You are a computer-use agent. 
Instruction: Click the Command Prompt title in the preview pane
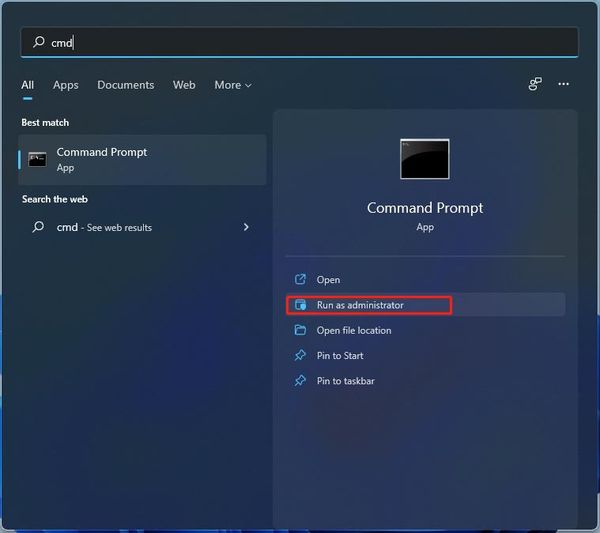pos(425,208)
